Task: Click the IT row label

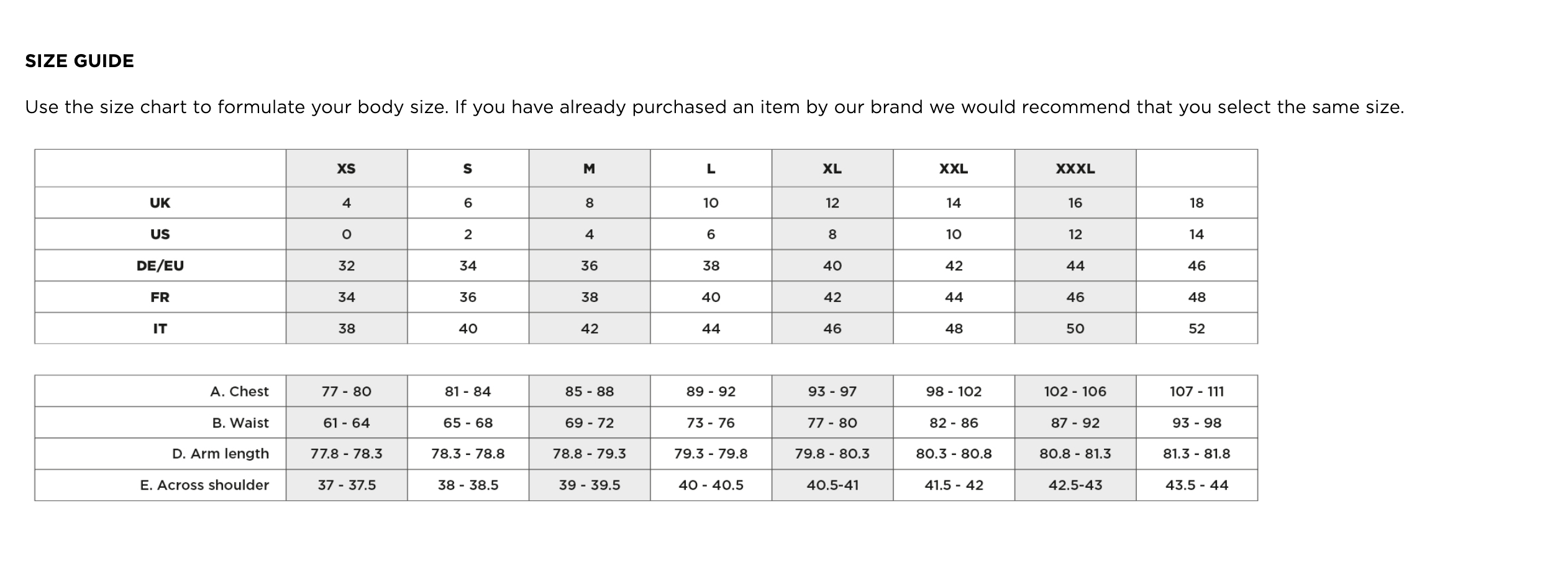Action: [160, 329]
